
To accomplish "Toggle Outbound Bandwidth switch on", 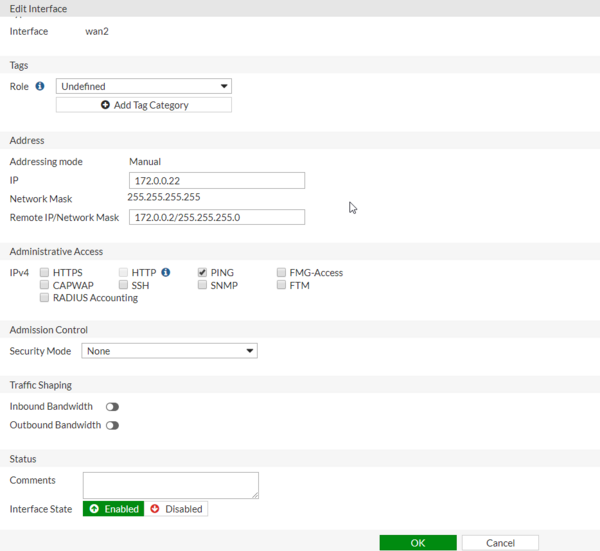I will point(112,425).
